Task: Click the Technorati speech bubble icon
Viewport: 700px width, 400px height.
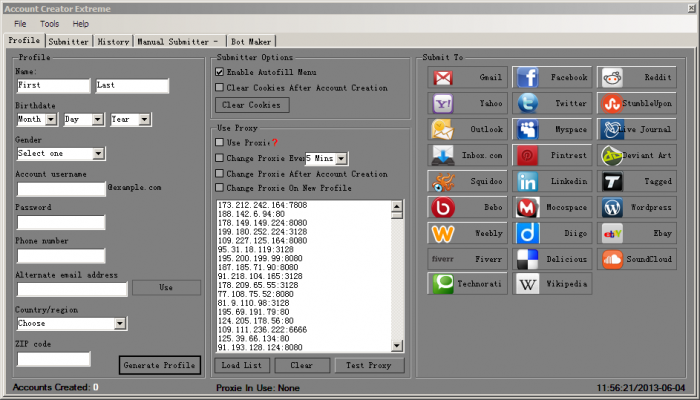Action: pos(443,284)
